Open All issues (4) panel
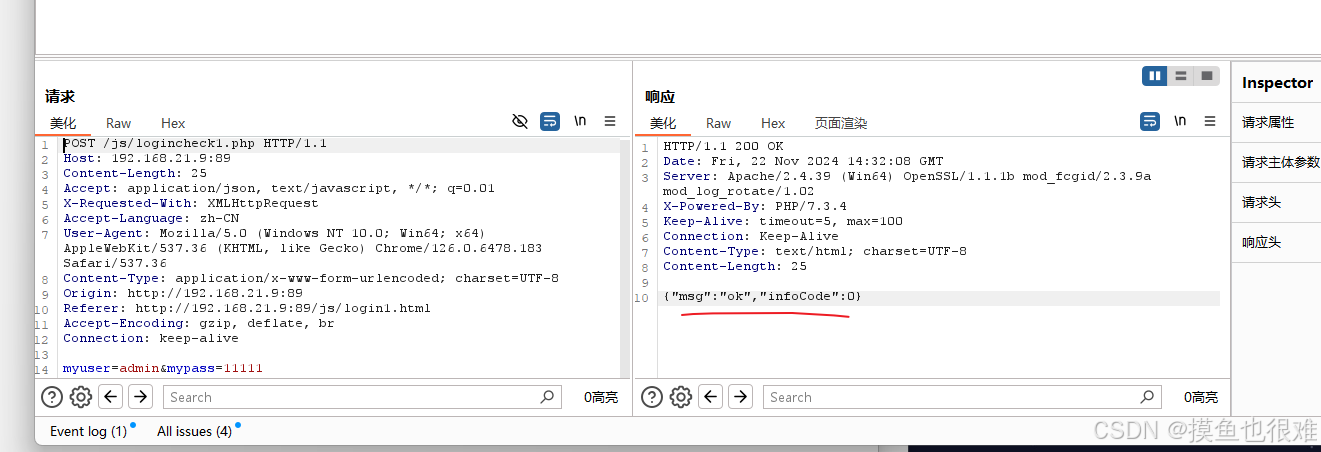Image resolution: width=1321 pixels, height=452 pixels. point(195,431)
